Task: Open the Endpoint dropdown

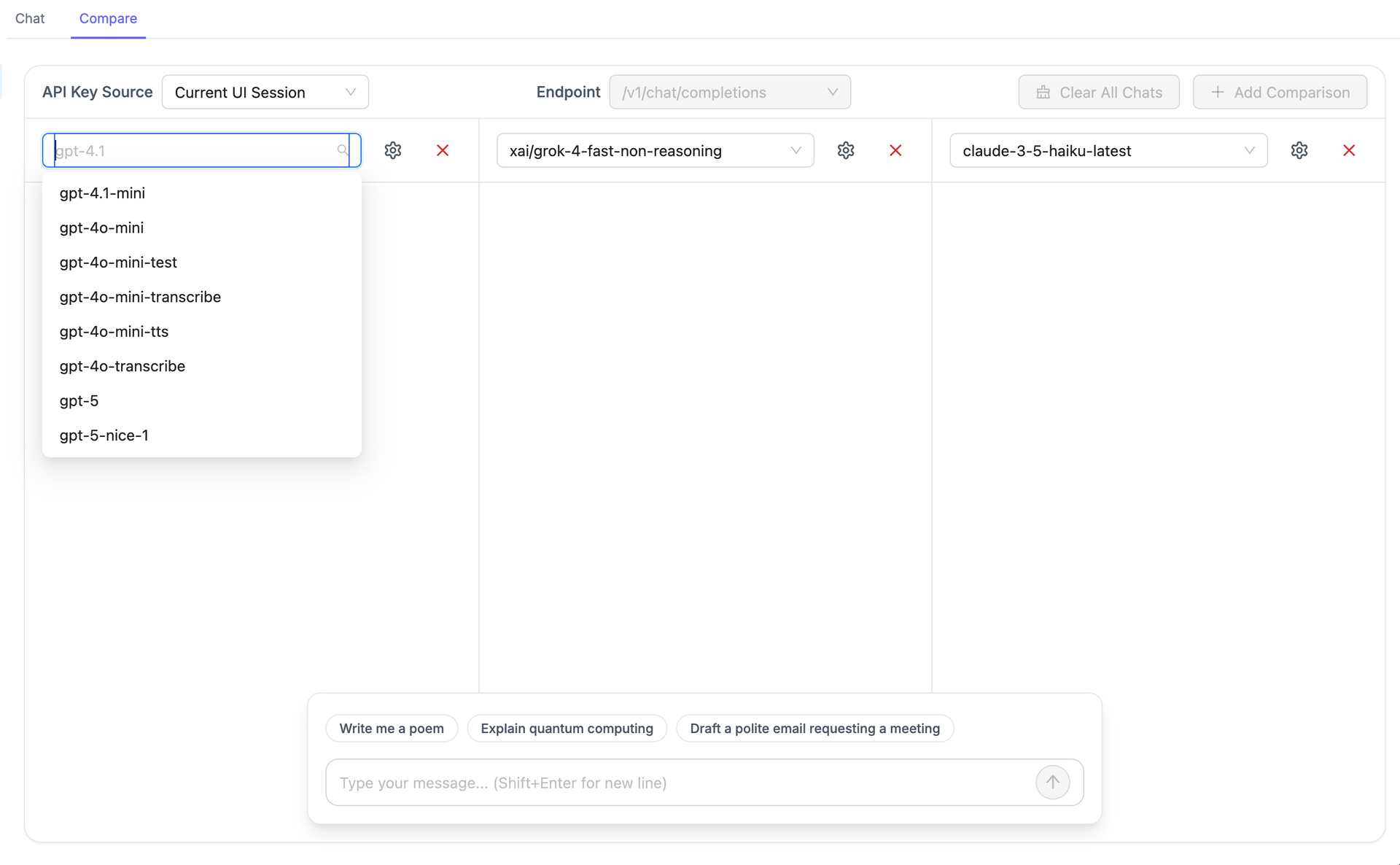Action: pyautogui.click(x=730, y=92)
